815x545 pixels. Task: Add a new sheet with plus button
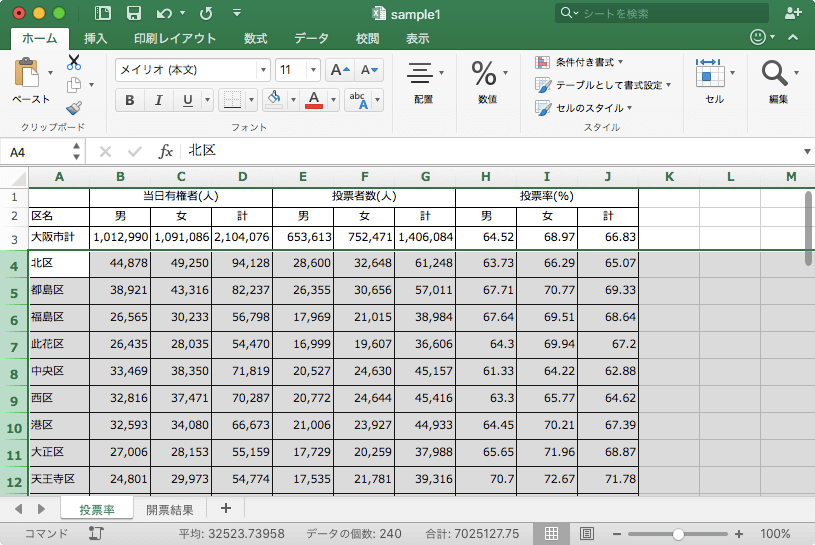point(226,508)
